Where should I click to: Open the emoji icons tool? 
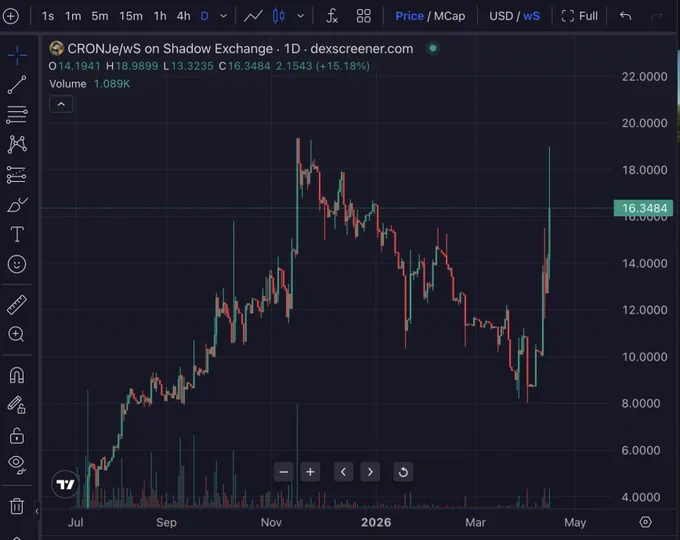point(17,264)
